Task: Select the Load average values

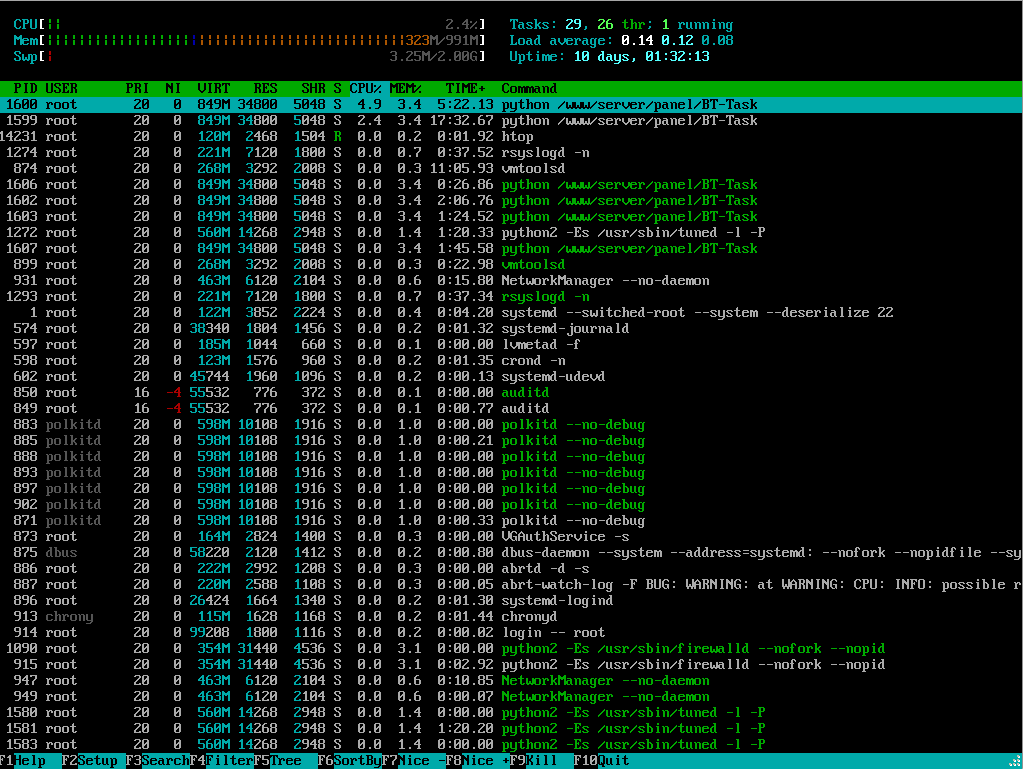Action: click(677, 40)
